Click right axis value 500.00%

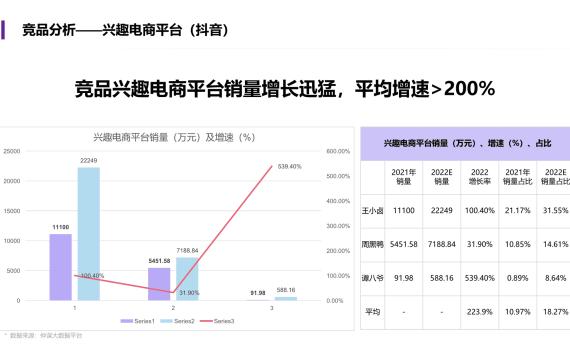[x=338, y=176]
